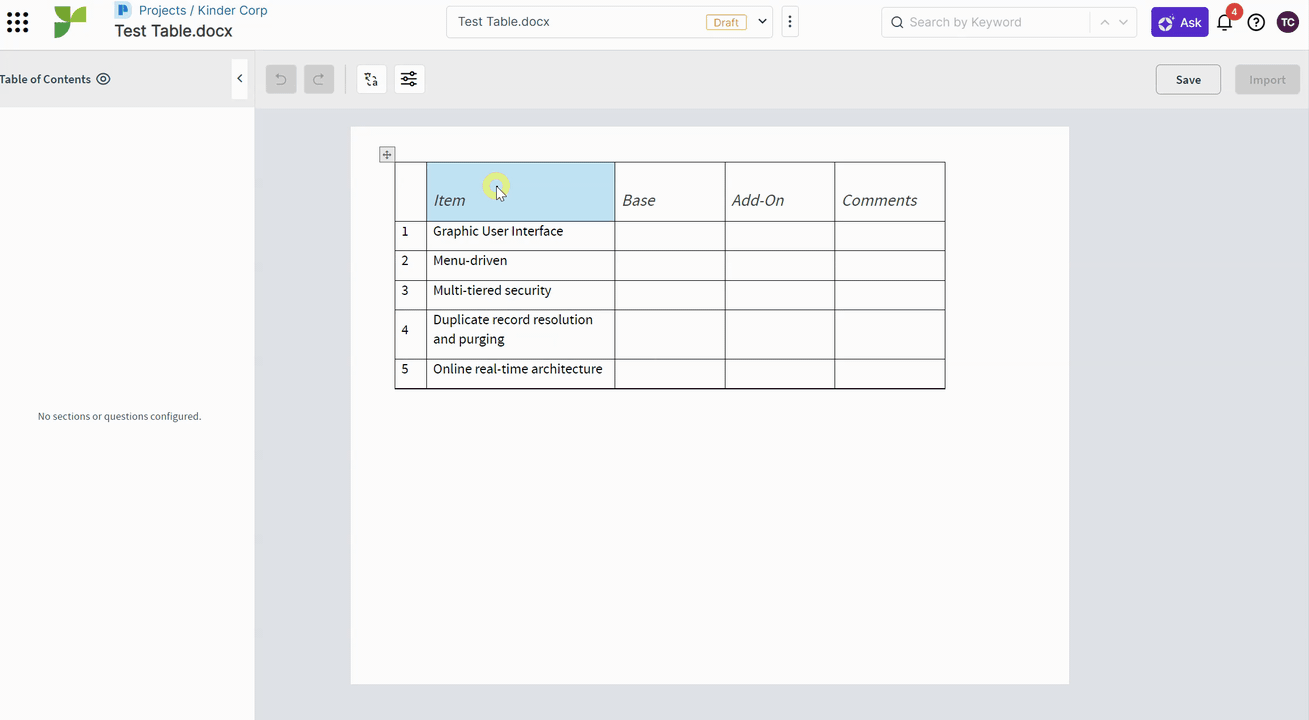The height and width of the screenshot is (720, 1309).
Task: Click the Redo button
Action: coord(319,79)
